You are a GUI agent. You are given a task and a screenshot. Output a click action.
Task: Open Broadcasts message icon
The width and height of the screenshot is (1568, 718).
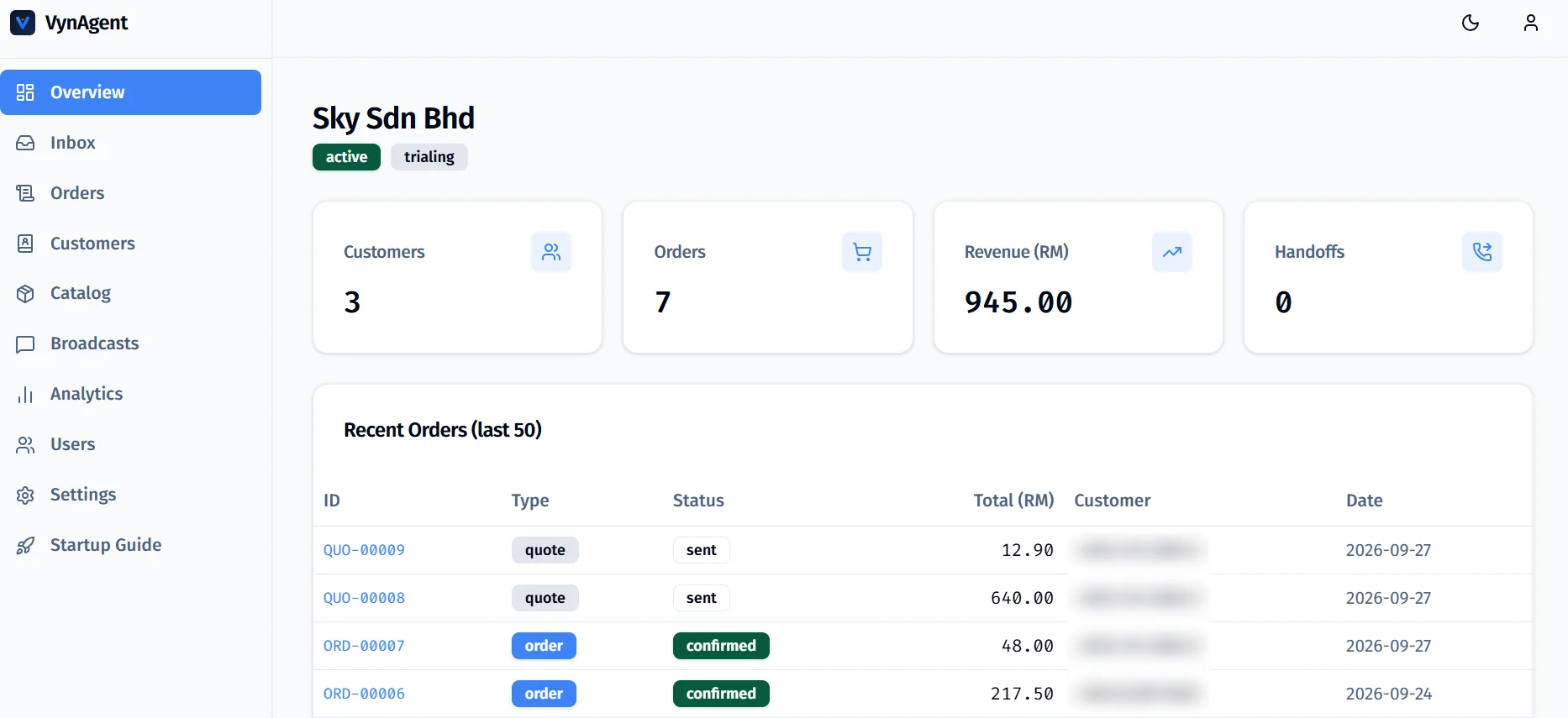25,343
